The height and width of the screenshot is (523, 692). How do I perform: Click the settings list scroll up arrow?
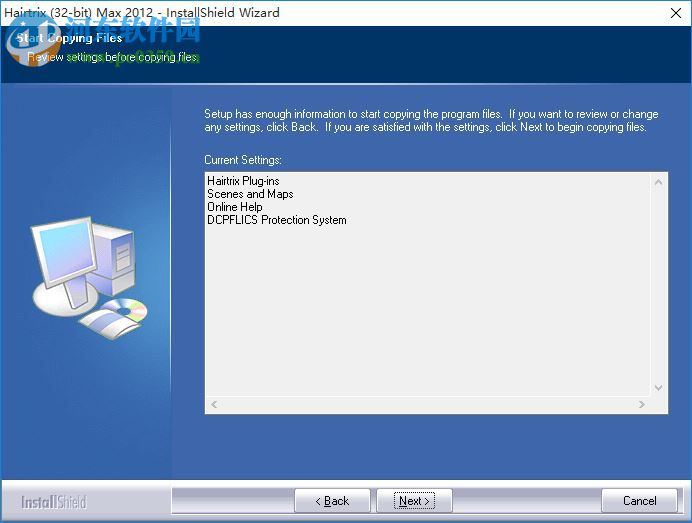tap(658, 182)
